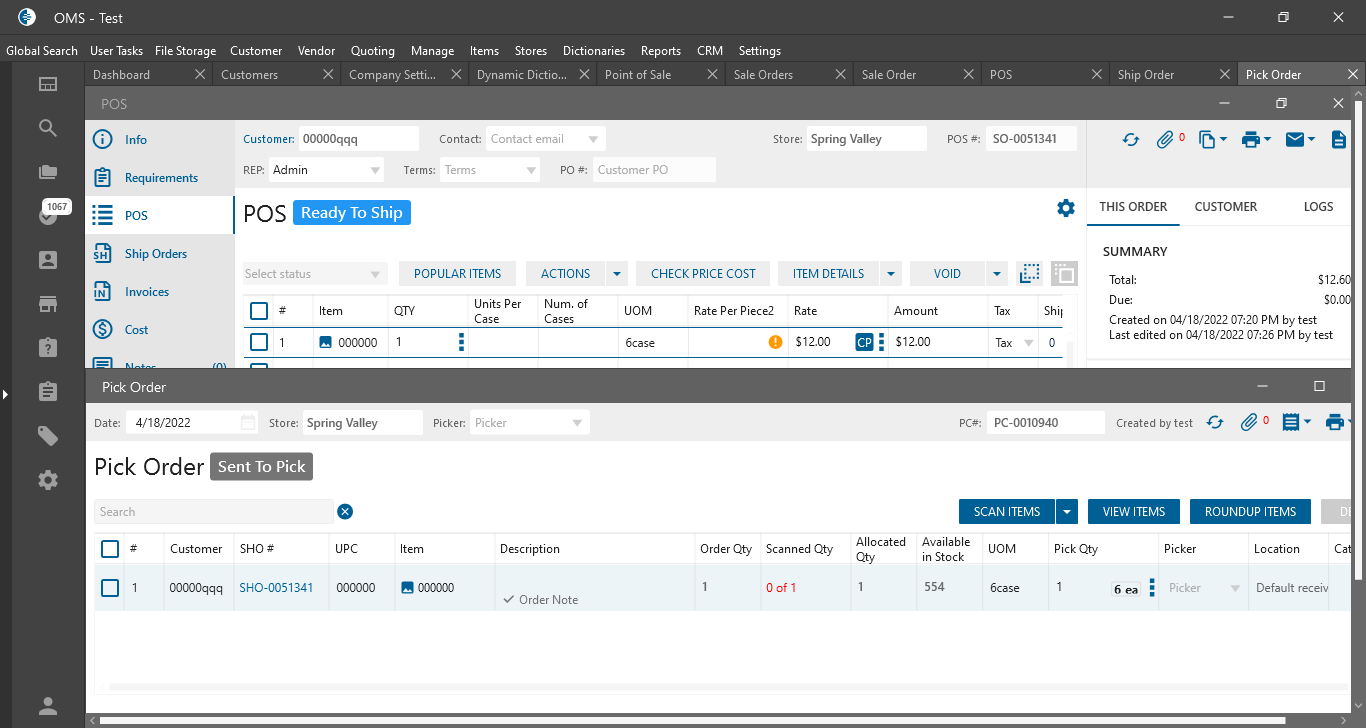Click the dashed selection icon beside VOID
Viewport: 1366px width, 728px height.
click(1029, 274)
